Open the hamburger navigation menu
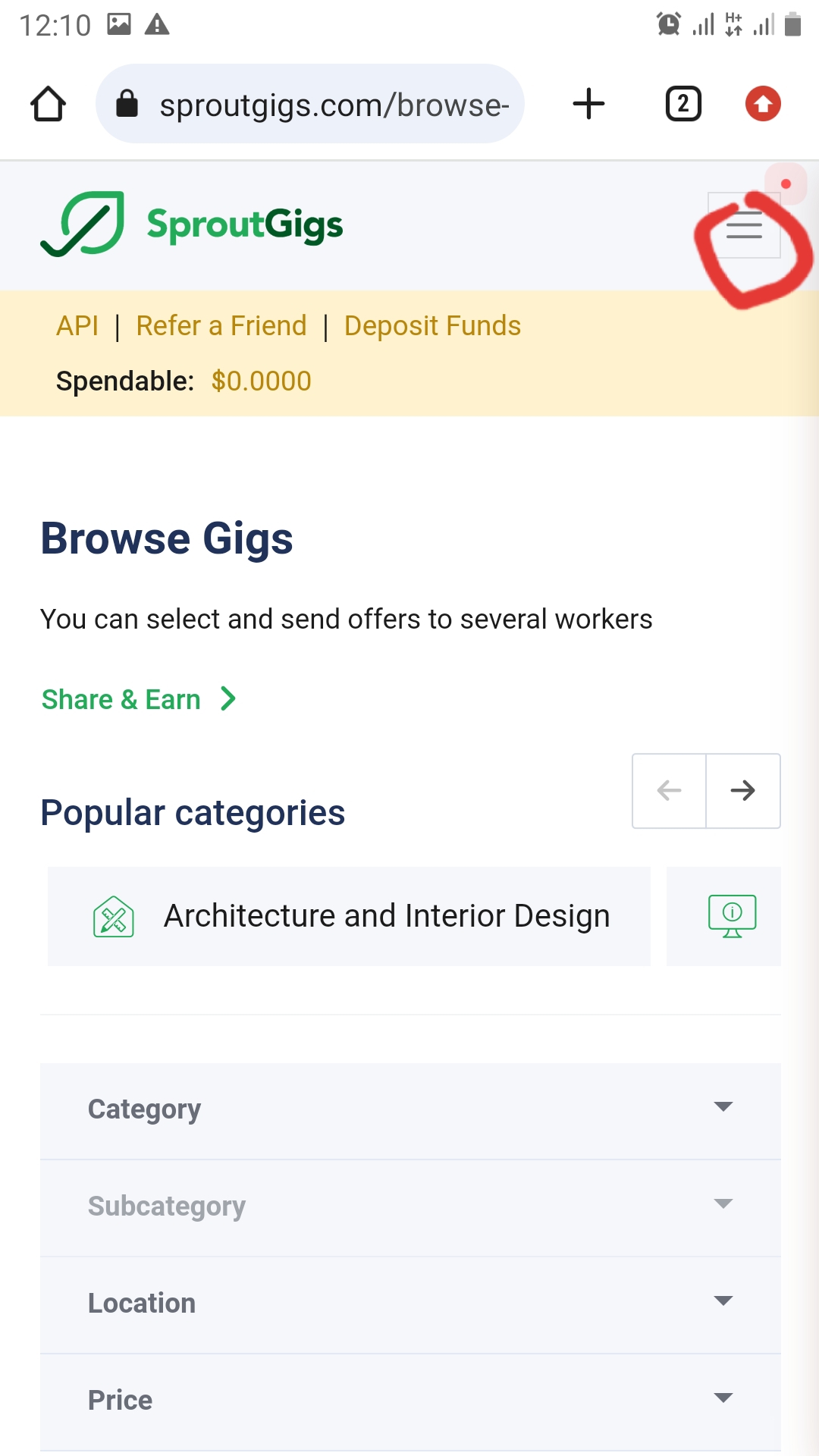819x1456 pixels. [x=744, y=225]
